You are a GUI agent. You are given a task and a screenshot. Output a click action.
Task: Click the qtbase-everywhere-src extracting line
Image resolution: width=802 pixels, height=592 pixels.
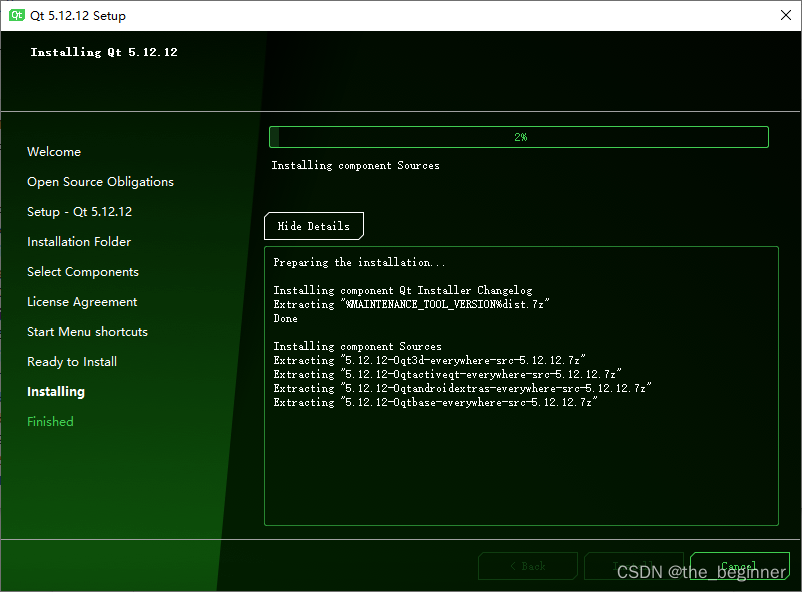coord(435,402)
